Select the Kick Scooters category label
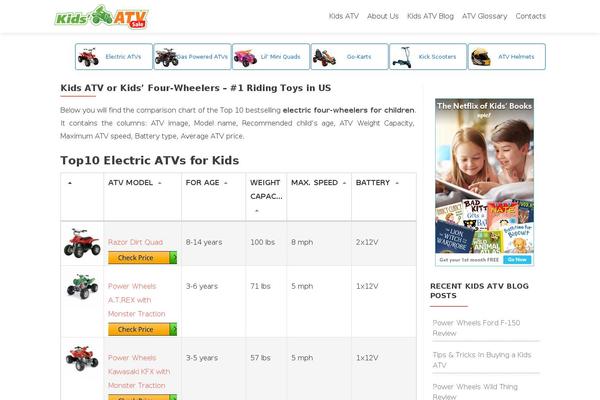600x400 pixels. click(x=437, y=57)
